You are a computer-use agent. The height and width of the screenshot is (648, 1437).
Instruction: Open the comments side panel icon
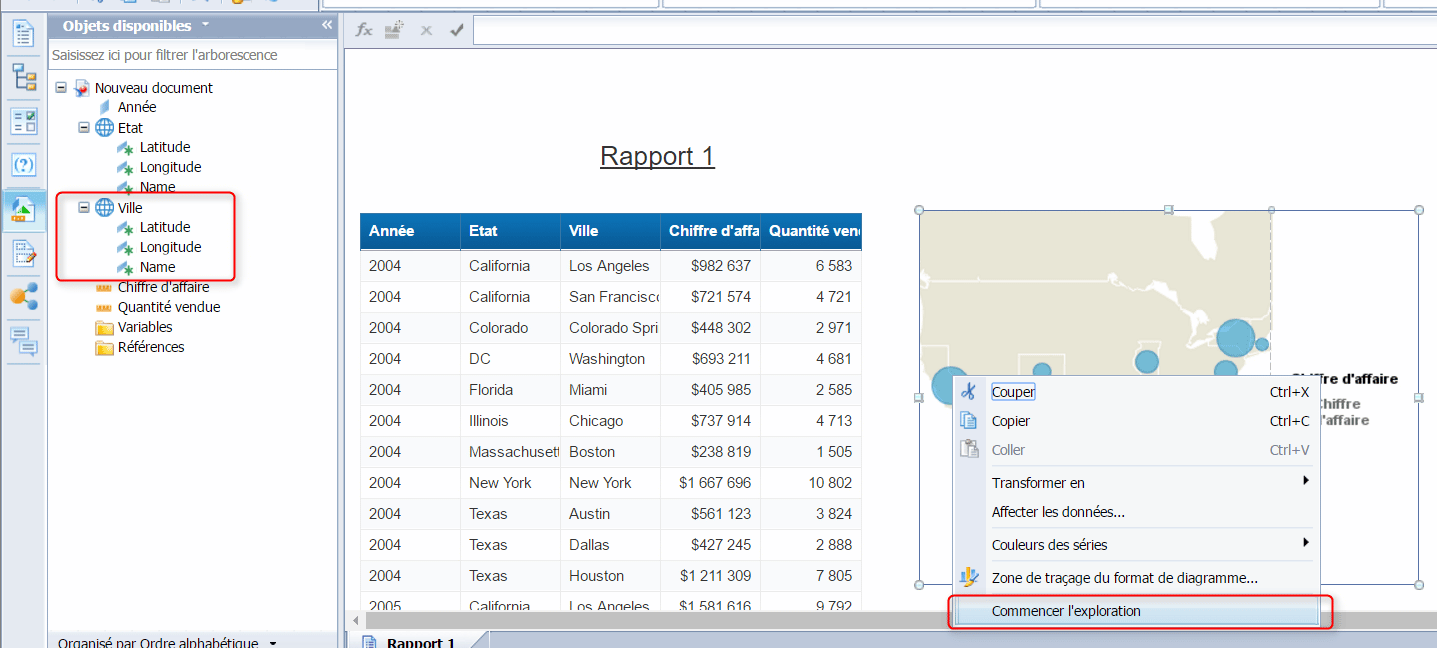pos(23,341)
